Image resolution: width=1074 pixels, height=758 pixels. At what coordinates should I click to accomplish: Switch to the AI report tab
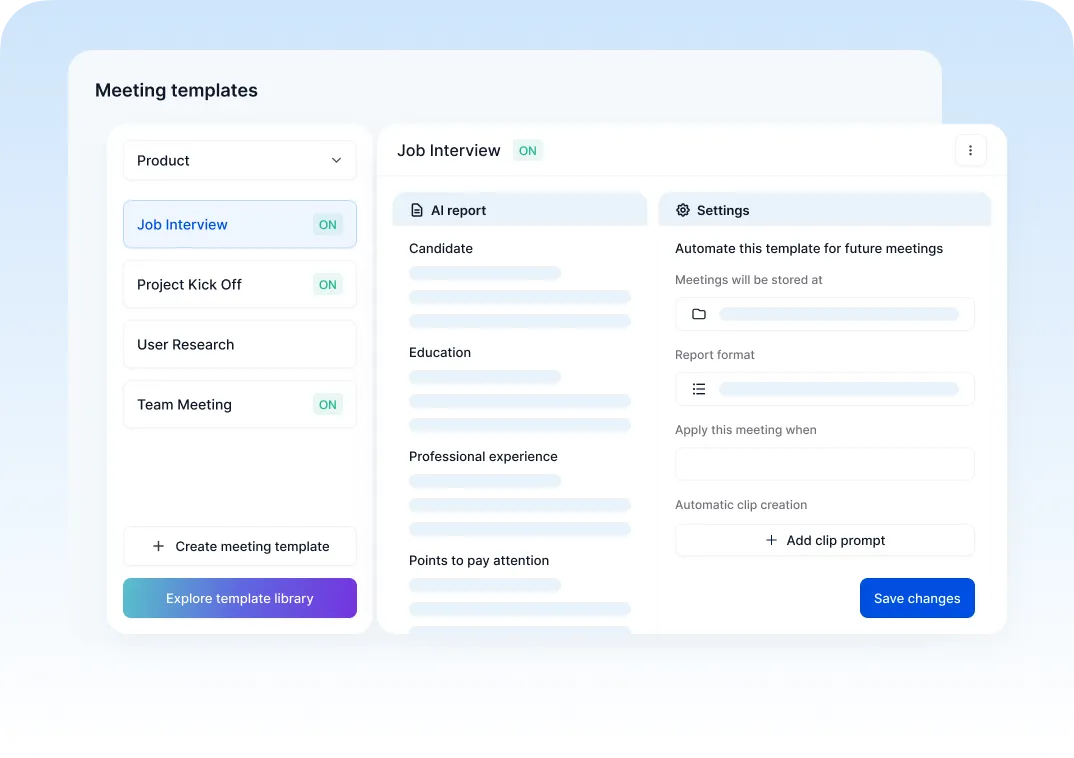click(519, 211)
